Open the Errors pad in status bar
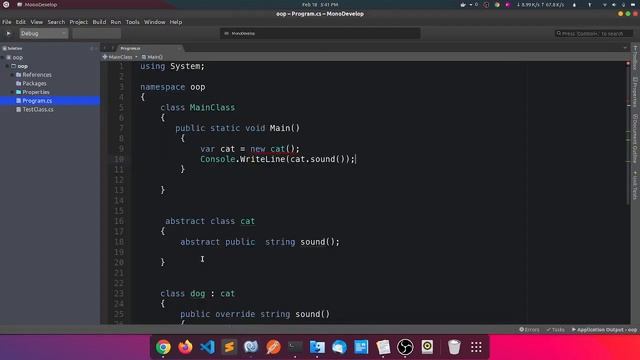Viewport: 640px width, 360px height. click(529, 330)
